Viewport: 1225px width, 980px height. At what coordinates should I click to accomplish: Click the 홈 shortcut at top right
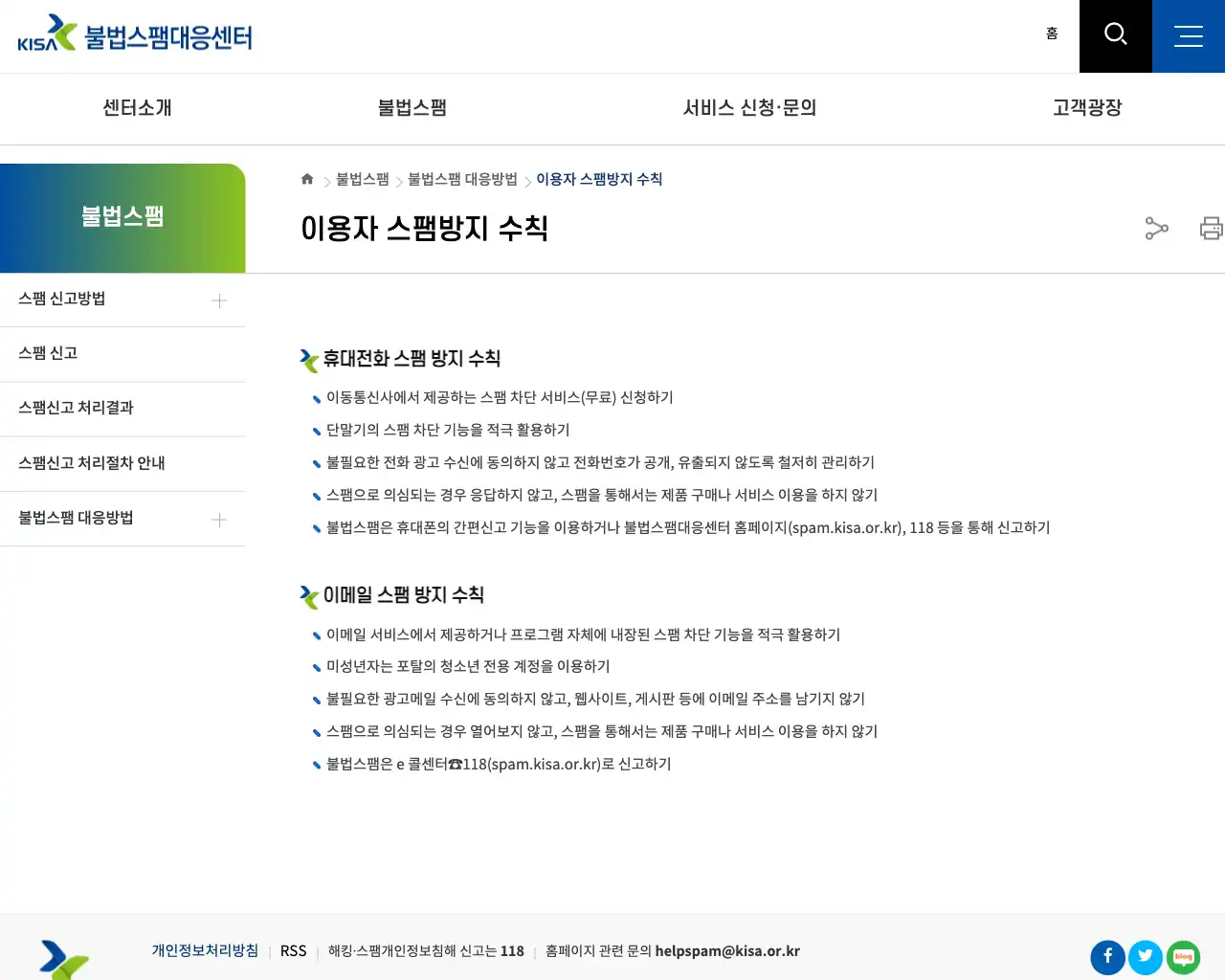click(x=1052, y=33)
